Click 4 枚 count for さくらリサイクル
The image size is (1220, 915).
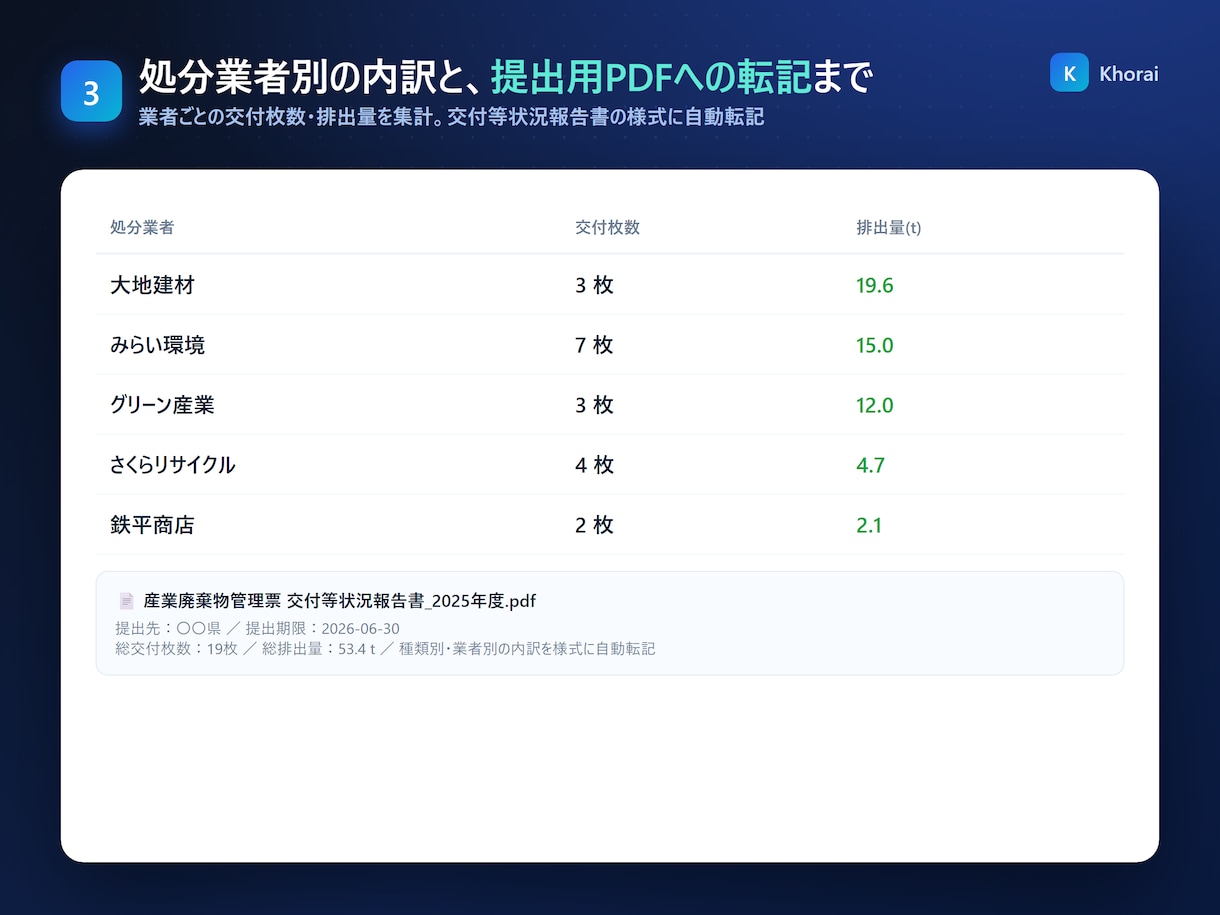point(594,465)
